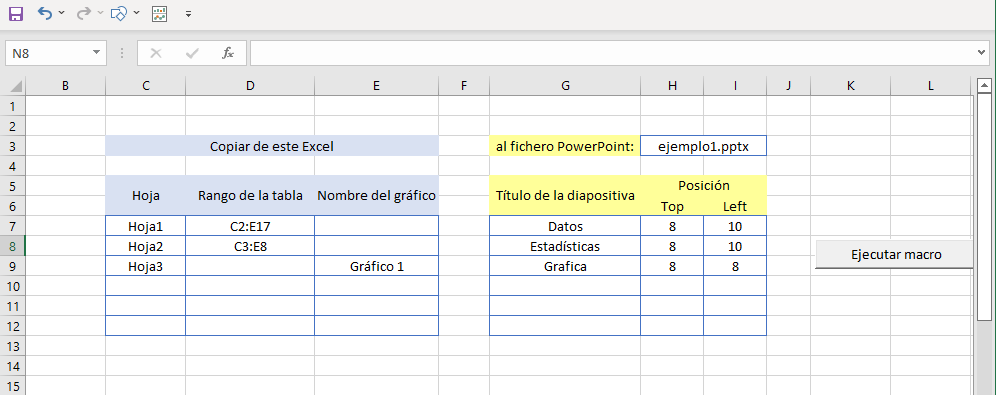996x395 pixels.
Task: Click the Insert Function fx icon
Action: click(228, 53)
